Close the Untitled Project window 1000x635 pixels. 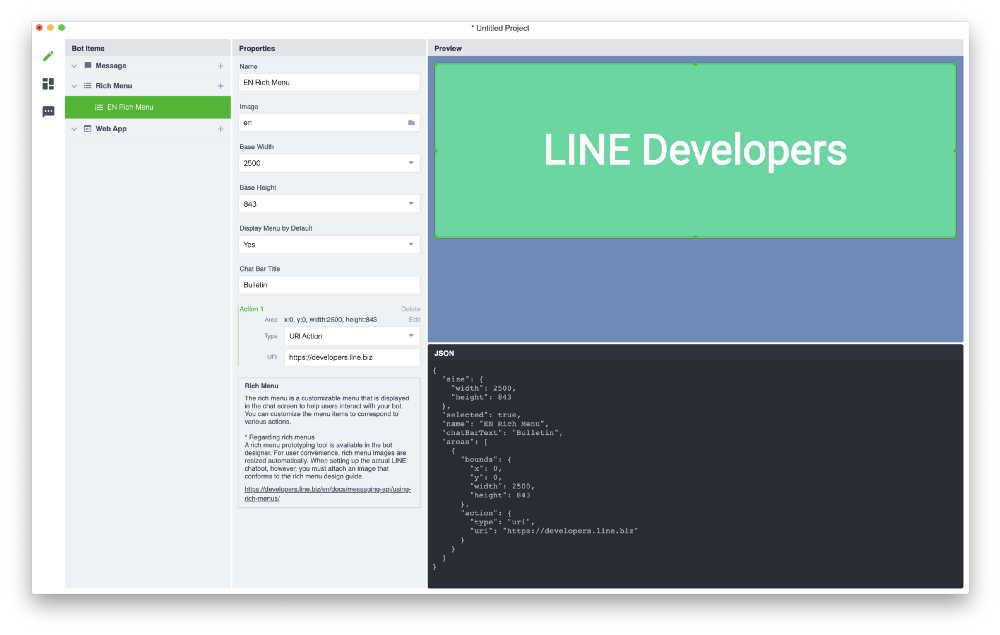[x=40, y=27]
